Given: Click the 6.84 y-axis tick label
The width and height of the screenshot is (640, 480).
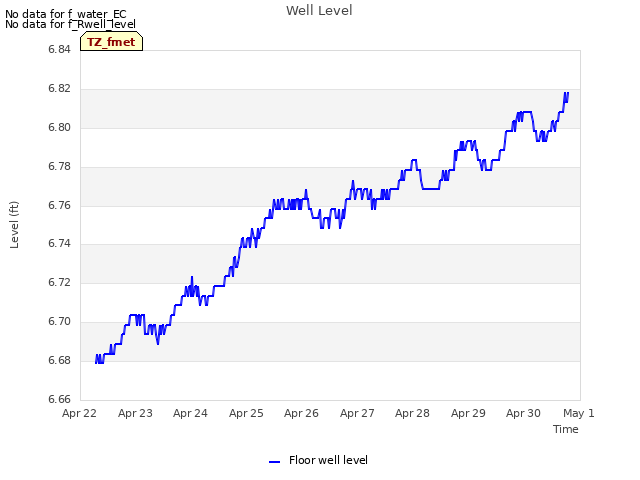Looking at the screenshot, I should click(x=60, y=49).
